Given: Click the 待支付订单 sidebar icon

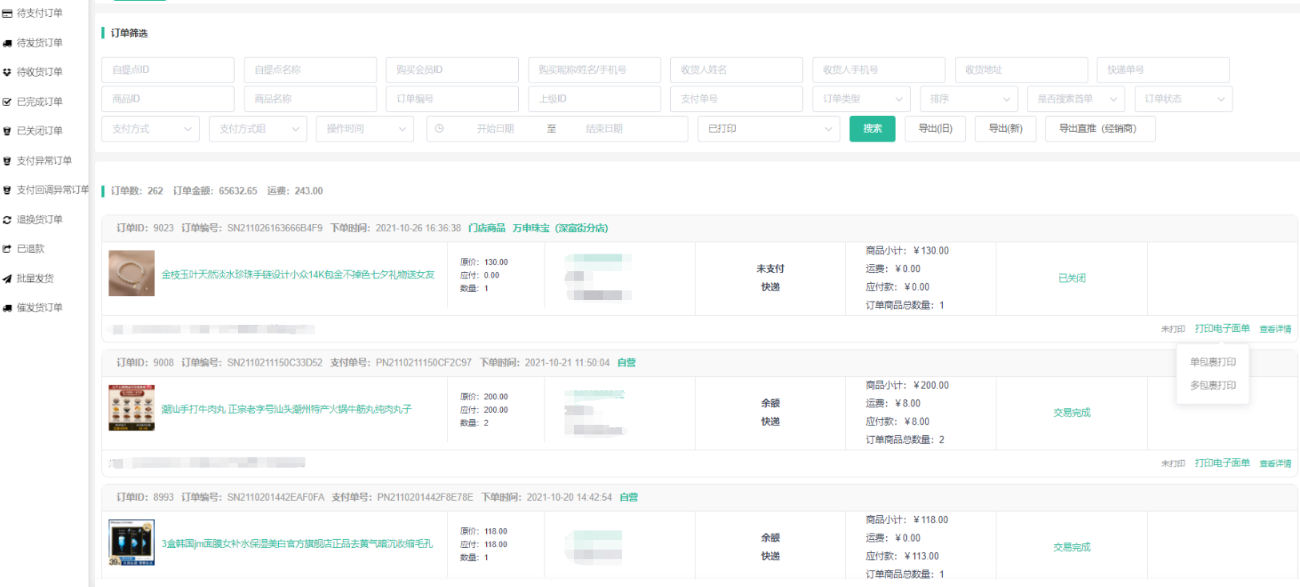Looking at the screenshot, I should (8, 13).
